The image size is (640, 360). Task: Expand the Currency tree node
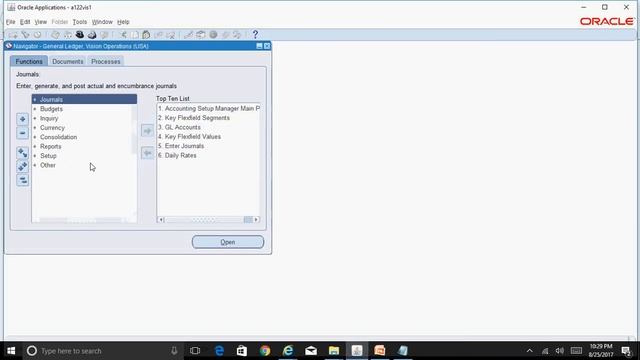click(x=35, y=128)
